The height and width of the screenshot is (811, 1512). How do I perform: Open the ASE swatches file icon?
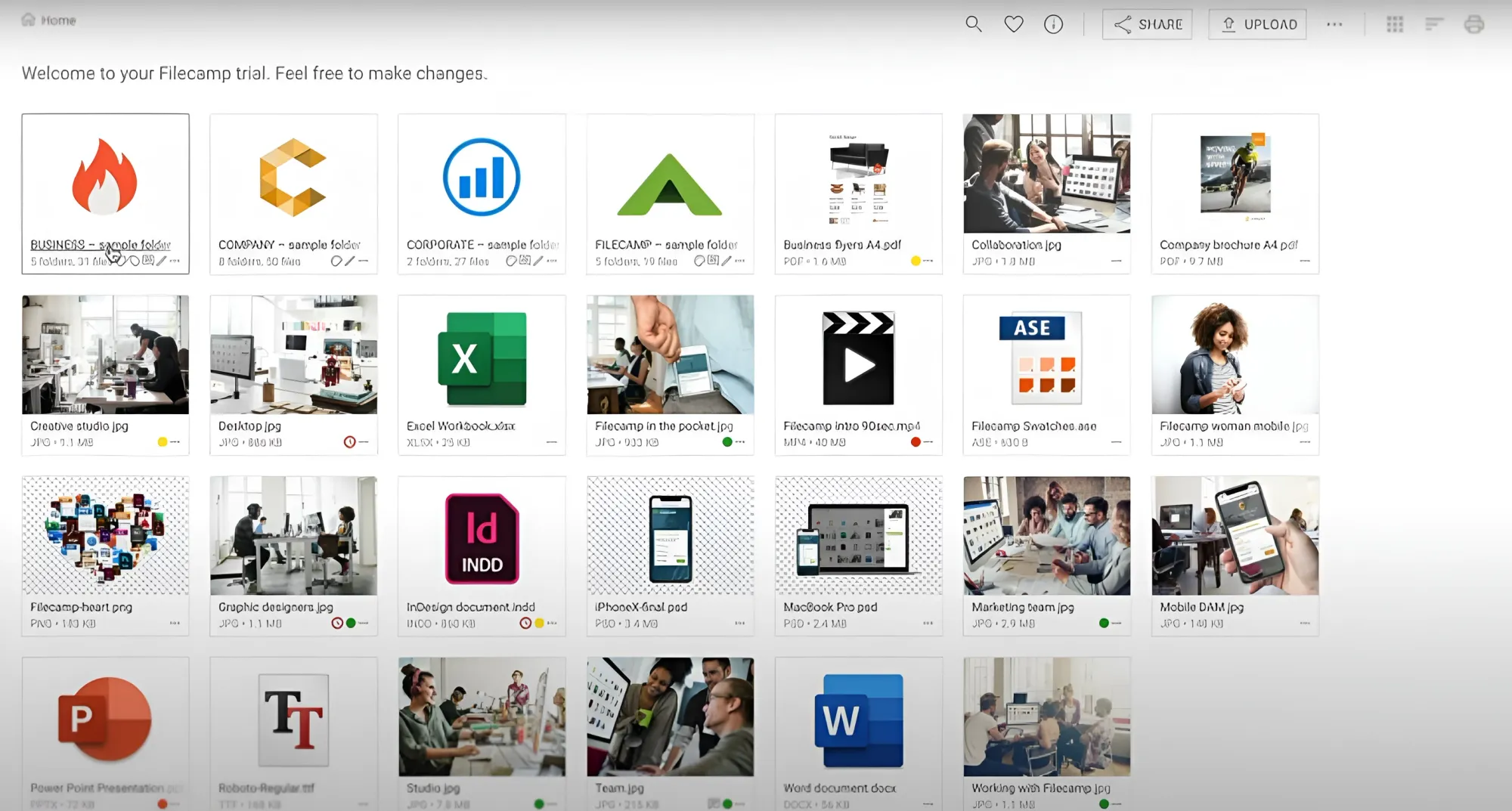pos(1040,358)
